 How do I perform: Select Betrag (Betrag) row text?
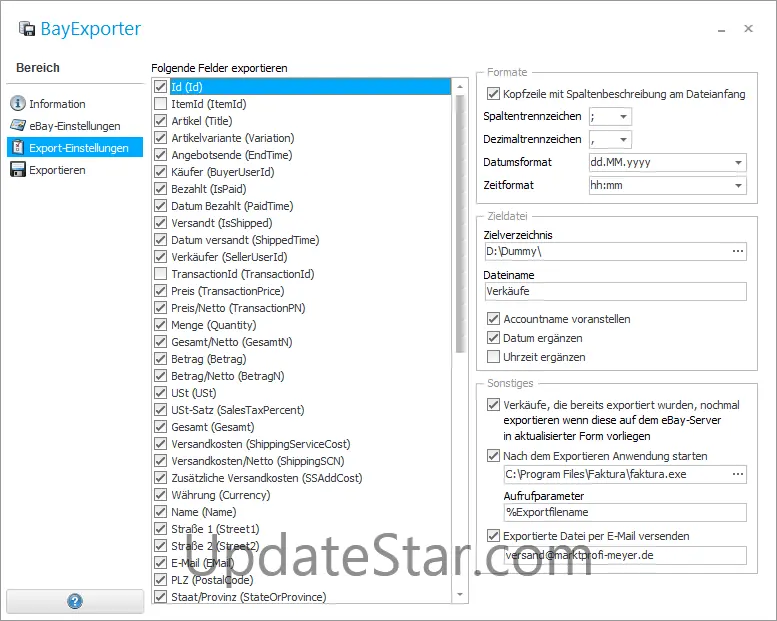coord(209,359)
